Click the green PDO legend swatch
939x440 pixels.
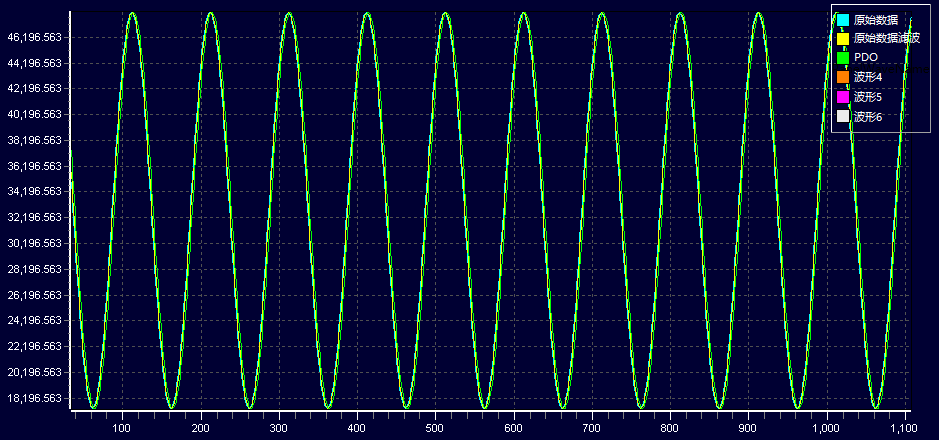843,58
